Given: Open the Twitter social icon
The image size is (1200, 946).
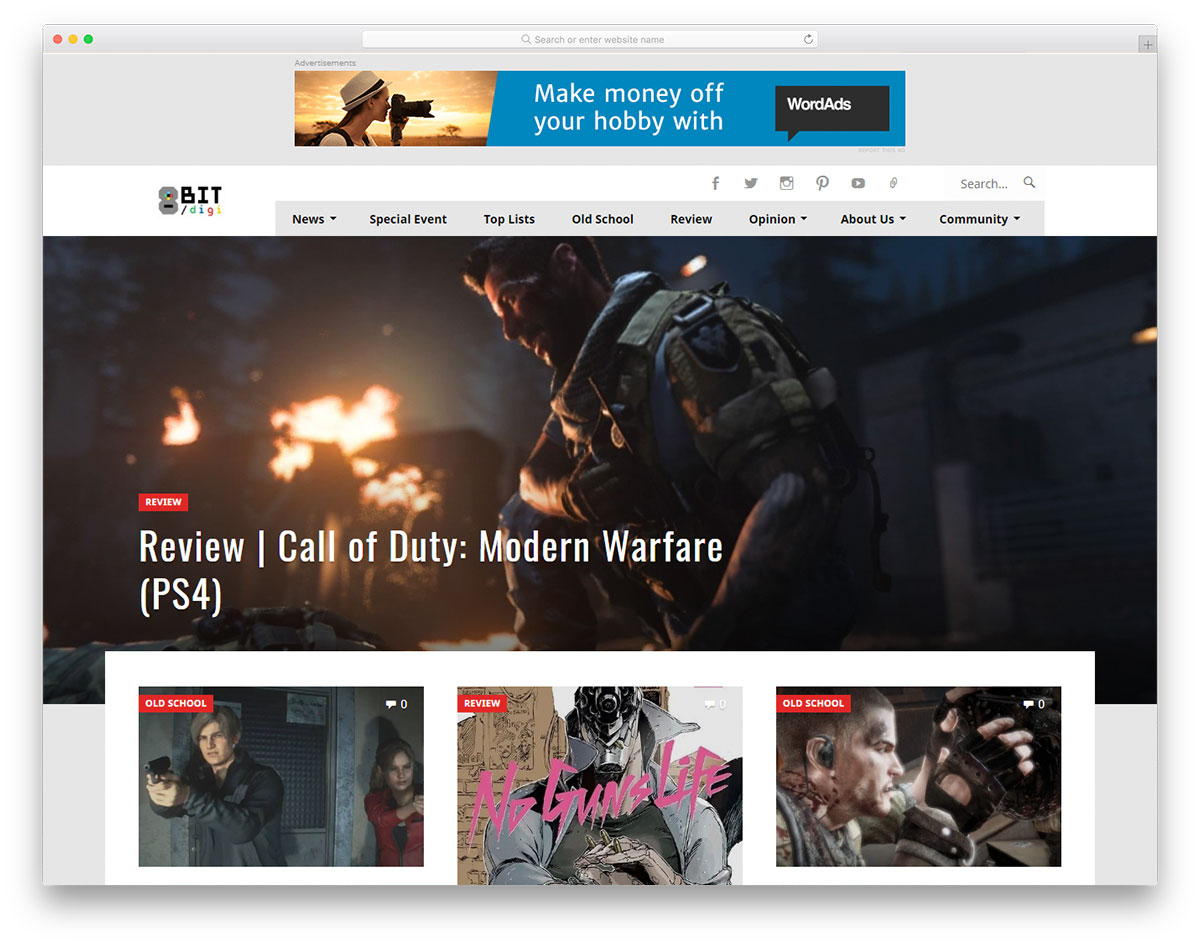Looking at the screenshot, I should pyautogui.click(x=750, y=183).
